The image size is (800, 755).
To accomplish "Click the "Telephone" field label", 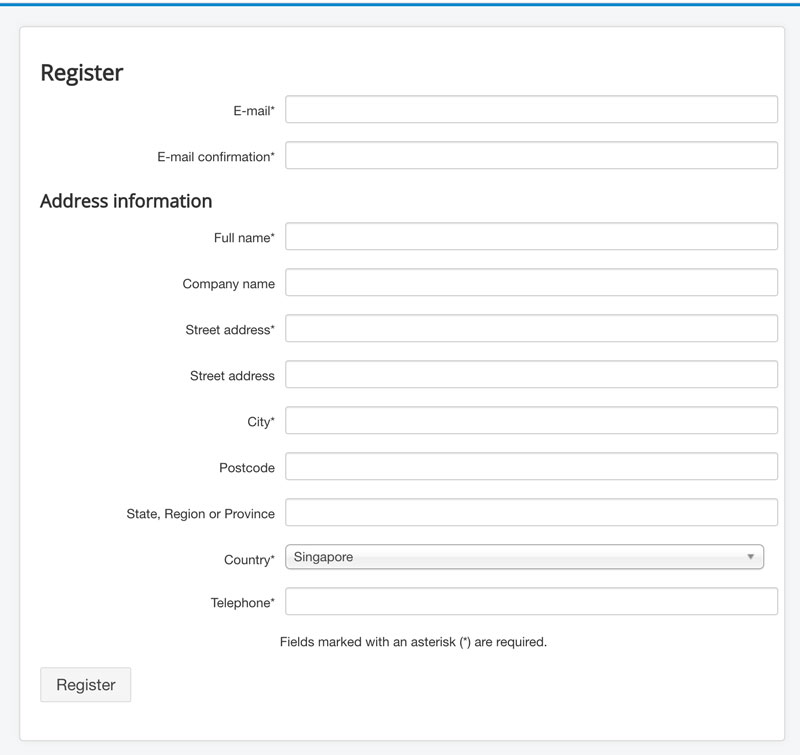I will click(x=242, y=603).
